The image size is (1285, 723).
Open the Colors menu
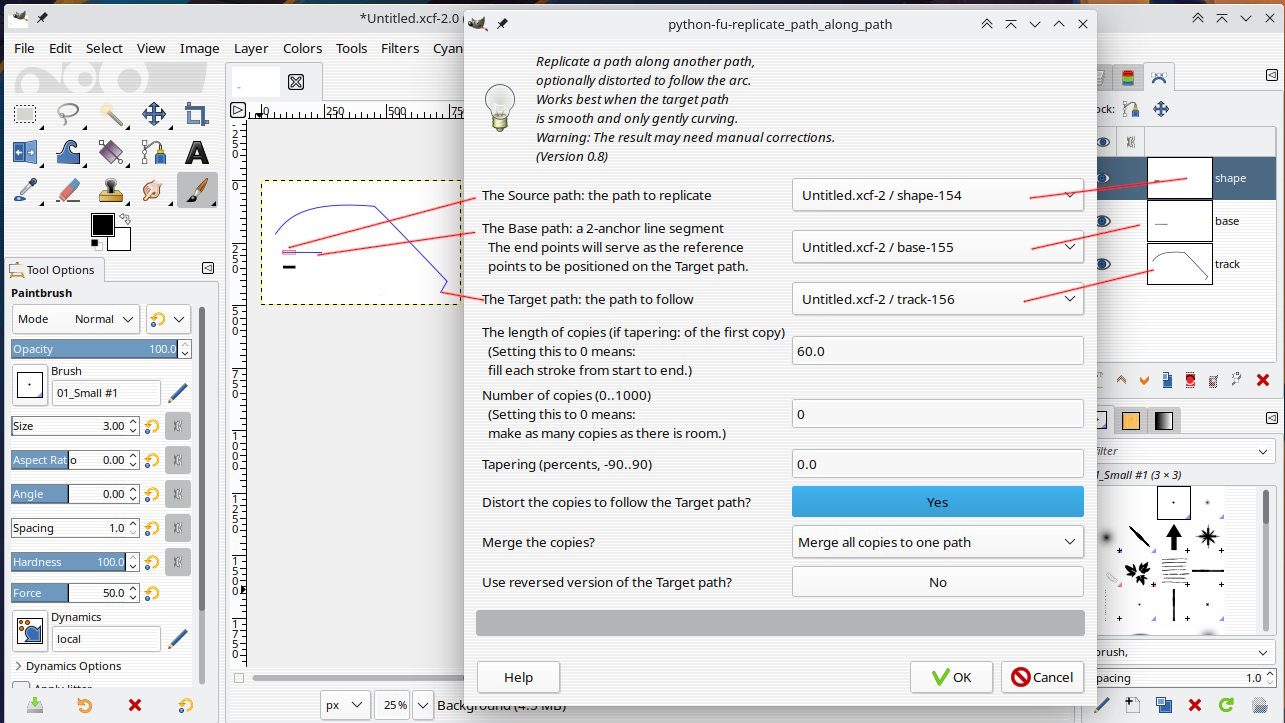(302, 48)
